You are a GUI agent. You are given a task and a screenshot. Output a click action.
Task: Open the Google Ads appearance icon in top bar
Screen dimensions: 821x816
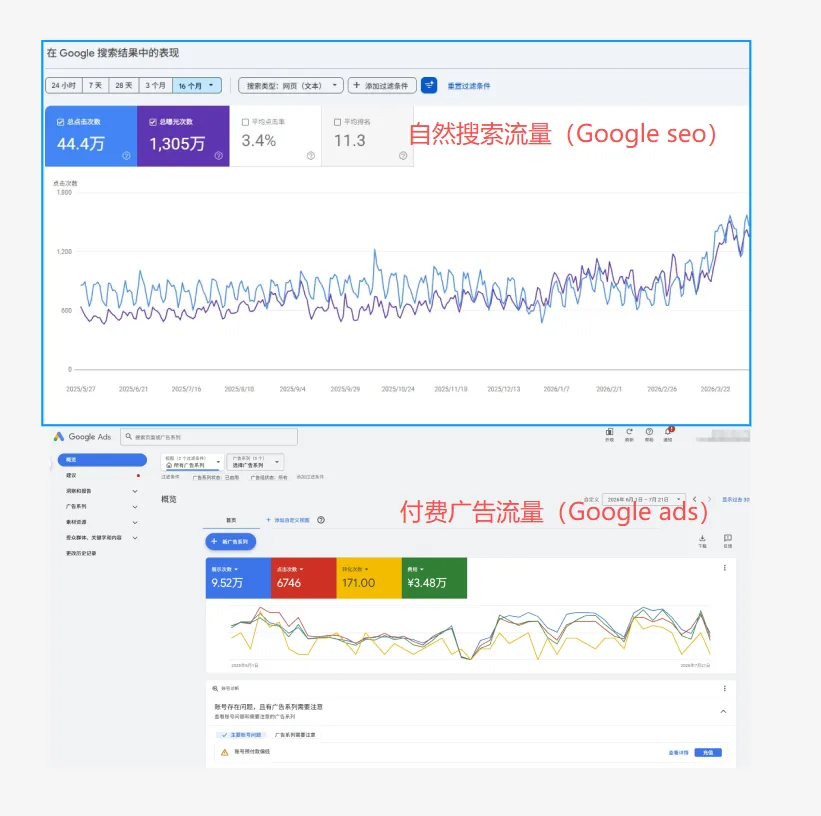[609, 432]
